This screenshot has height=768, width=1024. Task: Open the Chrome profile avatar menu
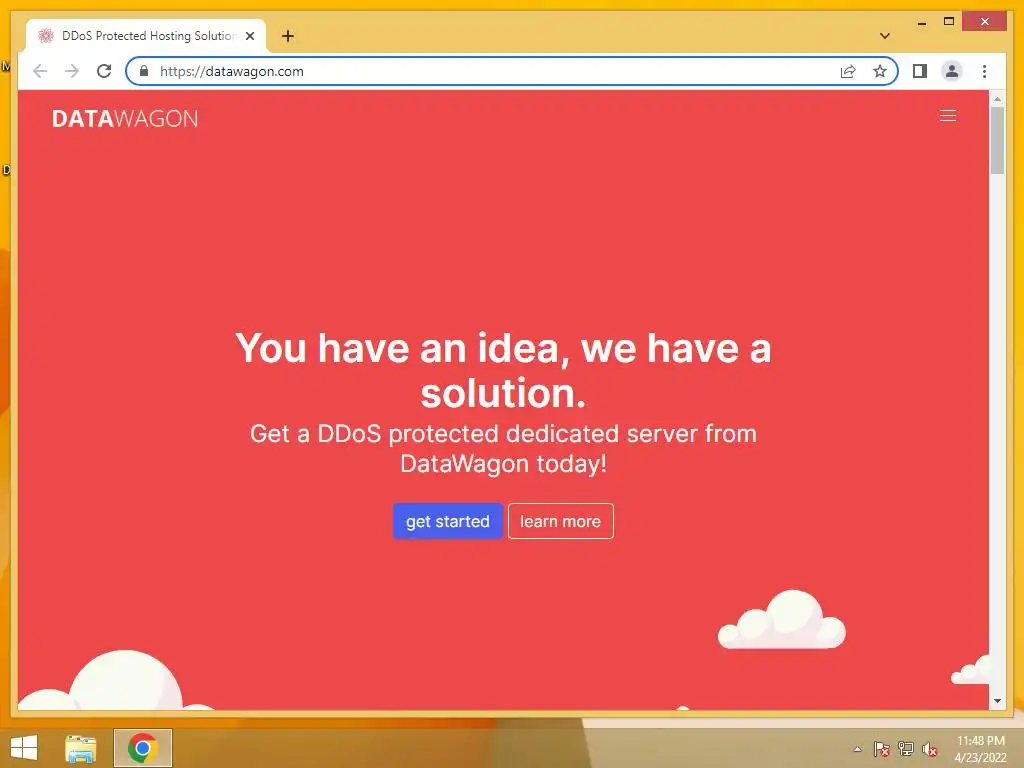pos(952,71)
